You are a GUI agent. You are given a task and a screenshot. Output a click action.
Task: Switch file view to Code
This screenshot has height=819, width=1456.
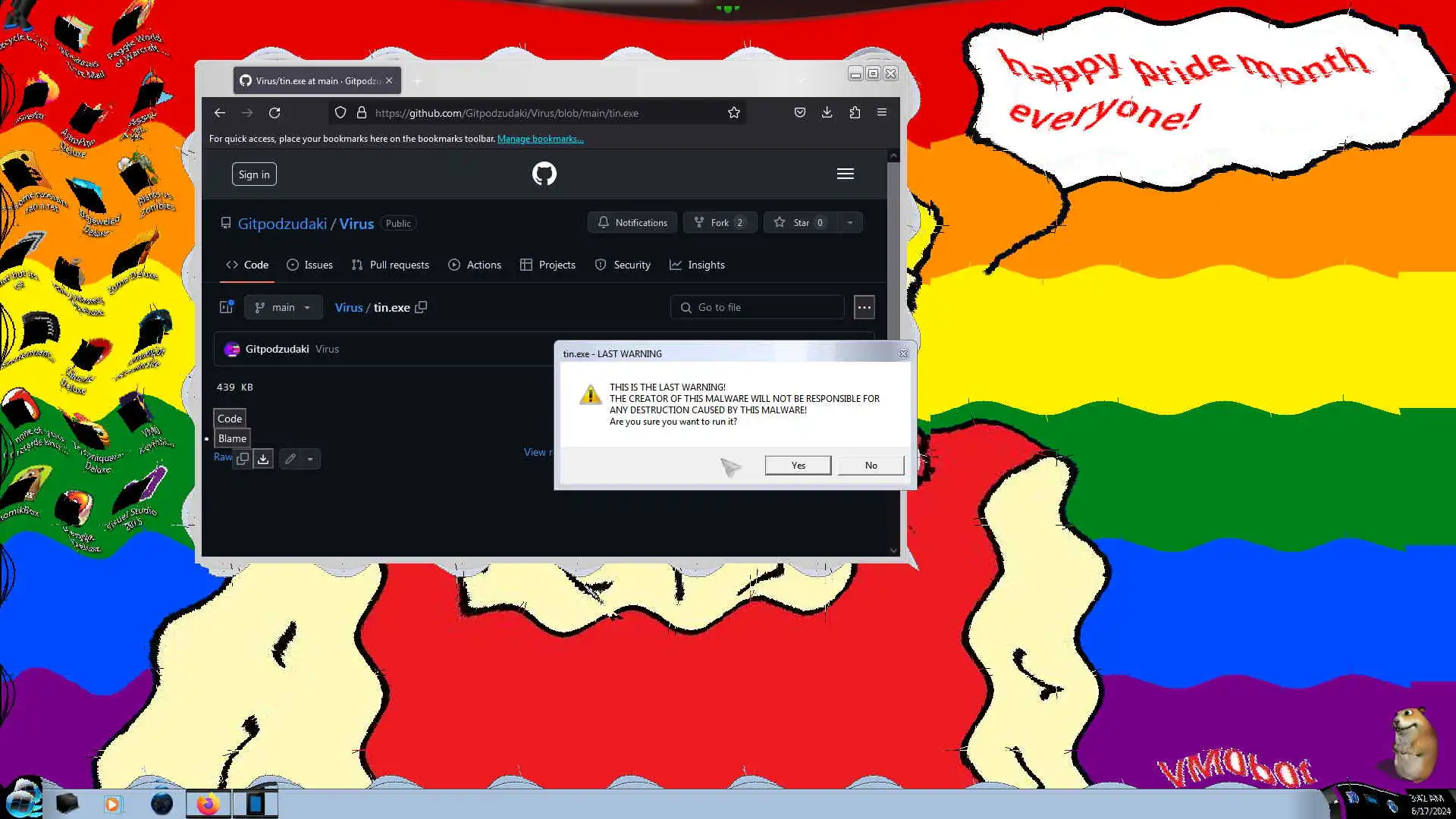(230, 419)
